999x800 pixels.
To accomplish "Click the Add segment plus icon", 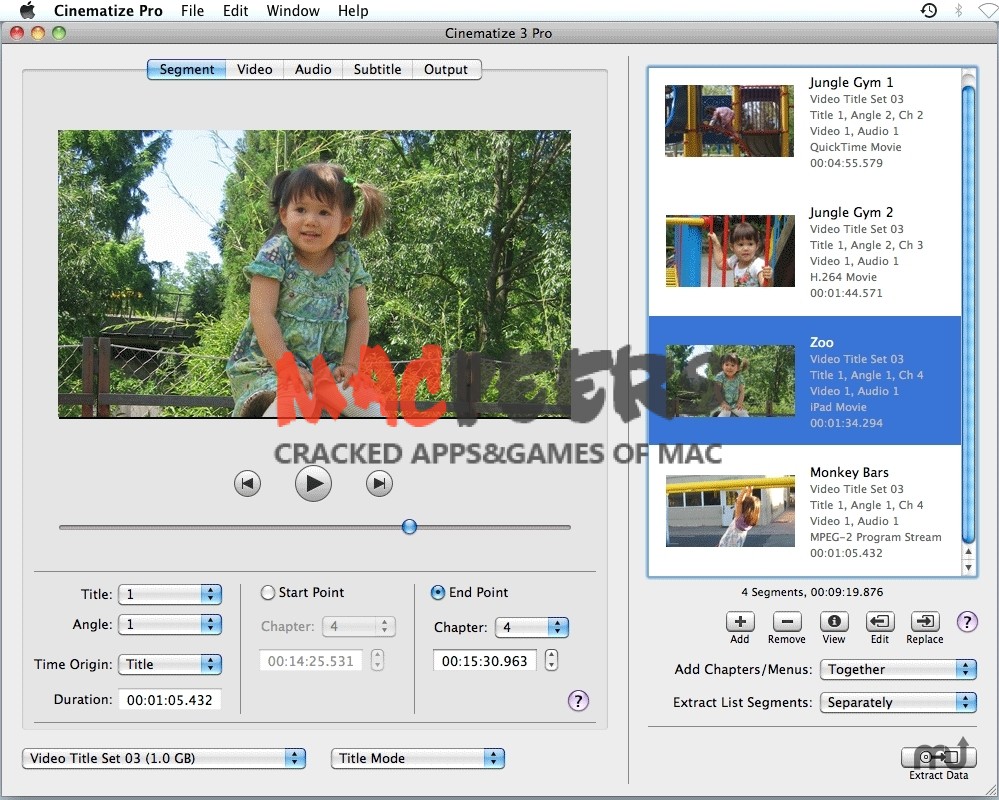I will coord(740,622).
